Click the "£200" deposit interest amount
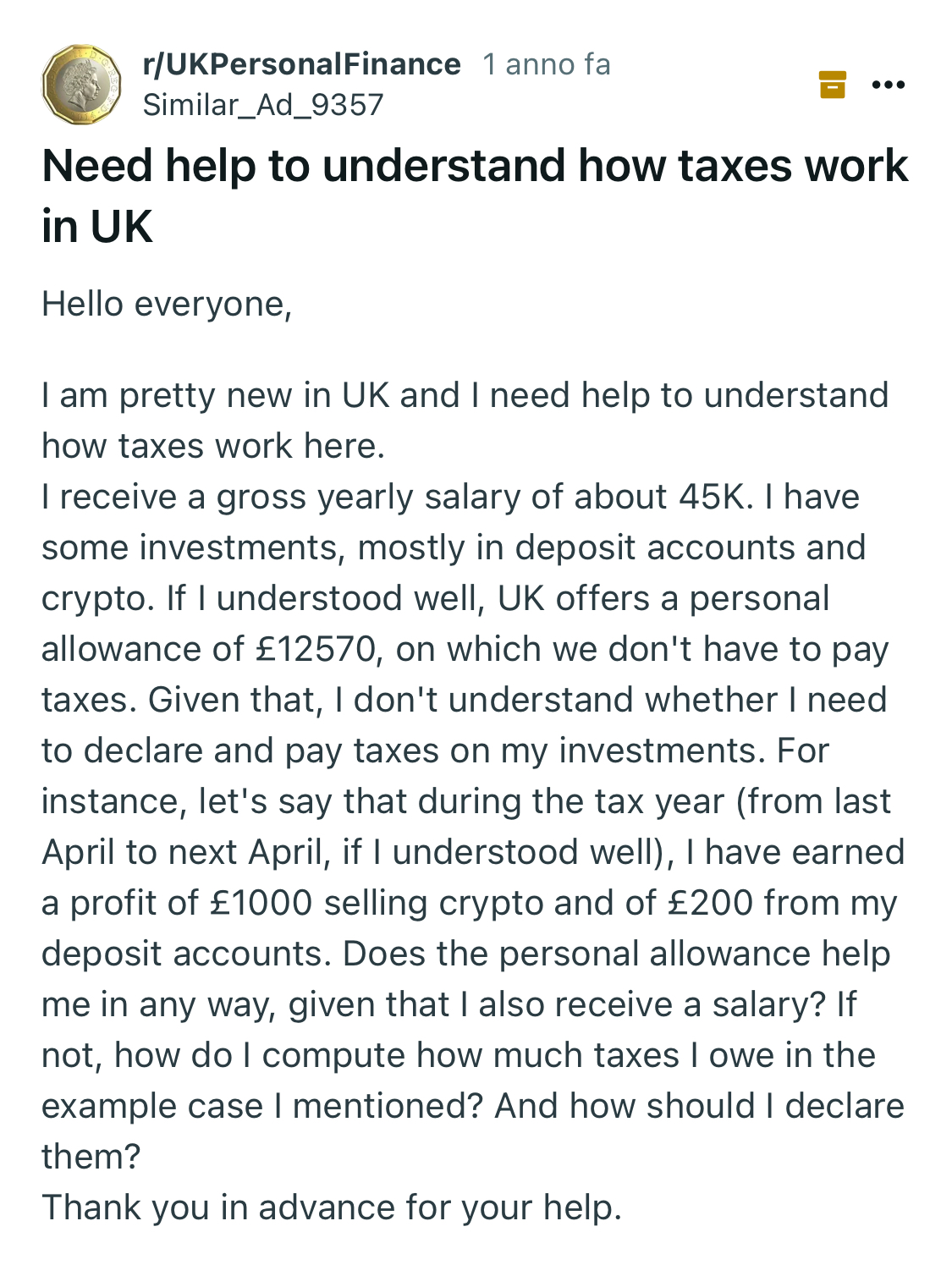Screen dimensions: 952x1265 pyautogui.click(x=710, y=903)
